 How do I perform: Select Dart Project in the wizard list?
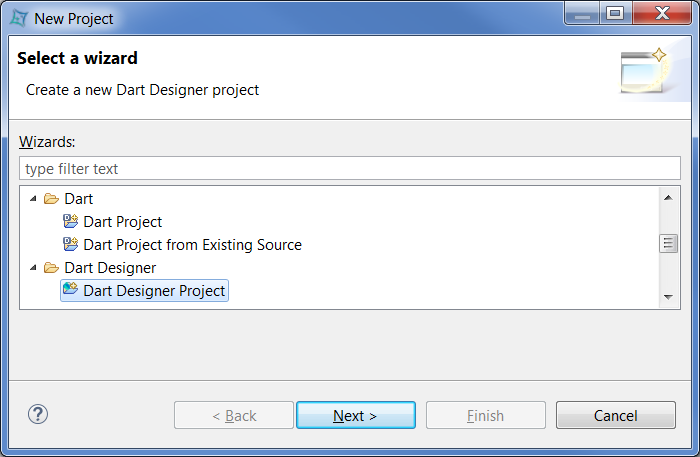(x=122, y=222)
